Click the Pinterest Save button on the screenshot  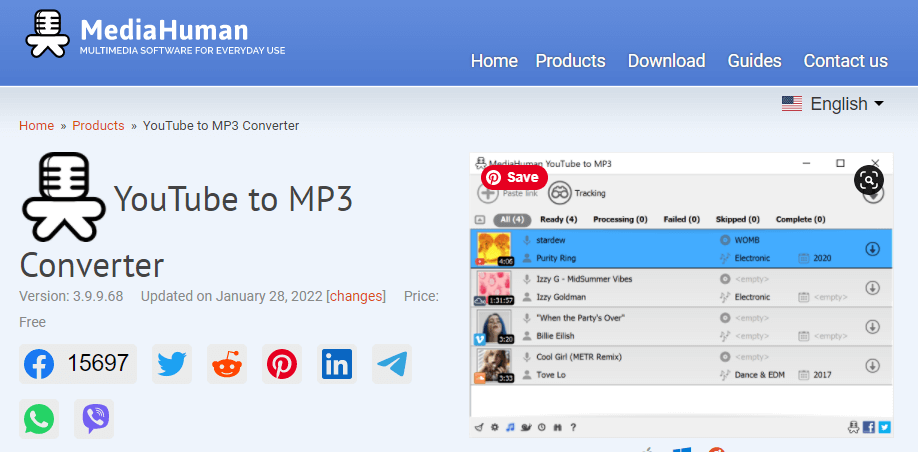[x=514, y=177]
